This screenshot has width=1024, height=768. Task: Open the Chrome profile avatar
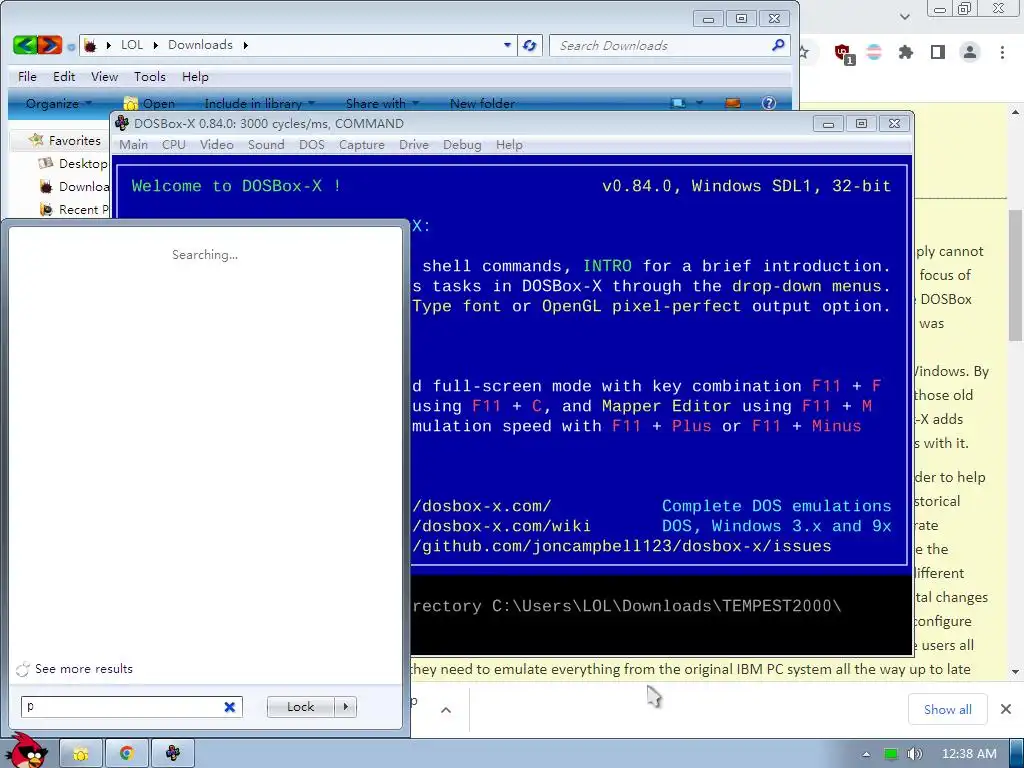(970, 52)
